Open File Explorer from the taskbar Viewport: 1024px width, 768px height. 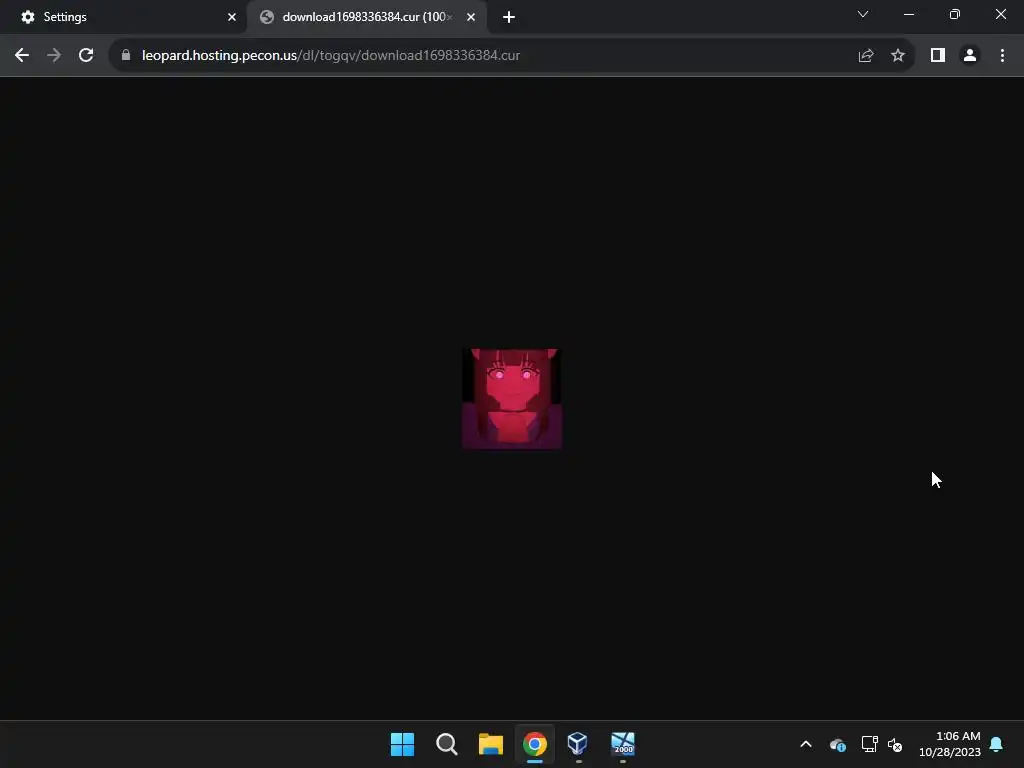tap(490, 744)
